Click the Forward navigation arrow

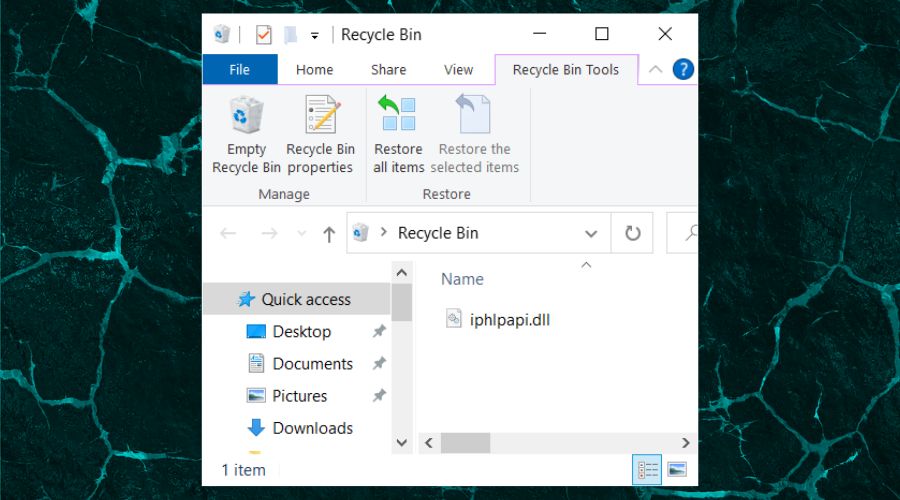pyautogui.click(x=269, y=233)
